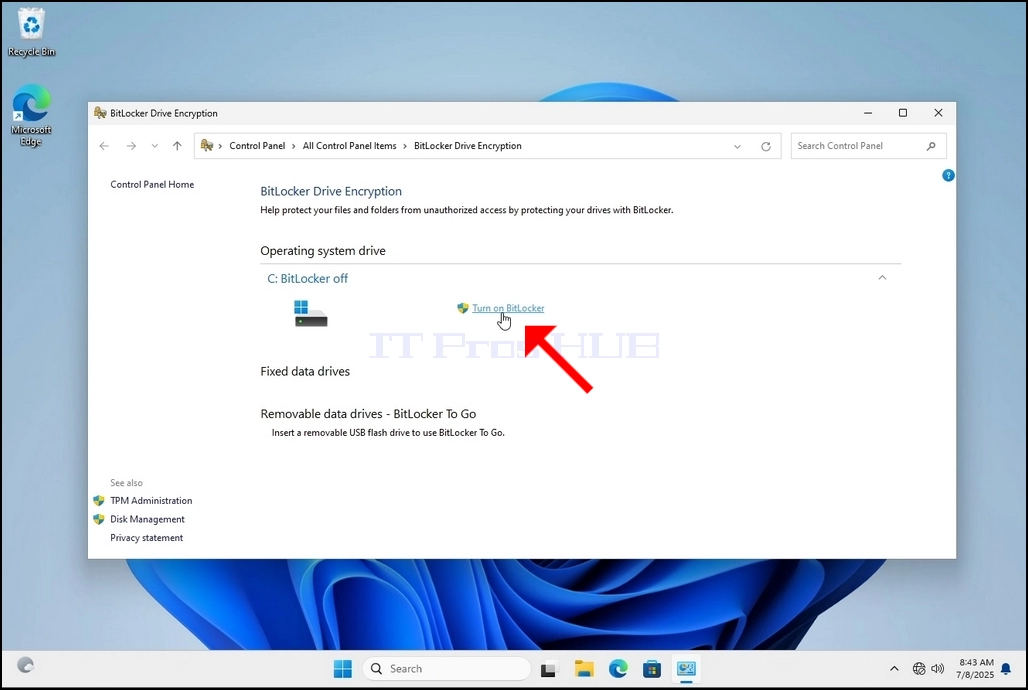Viewport: 1028px width, 690px height.
Task: Click the BitLocker window title bar icon
Action: pos(100,113)
